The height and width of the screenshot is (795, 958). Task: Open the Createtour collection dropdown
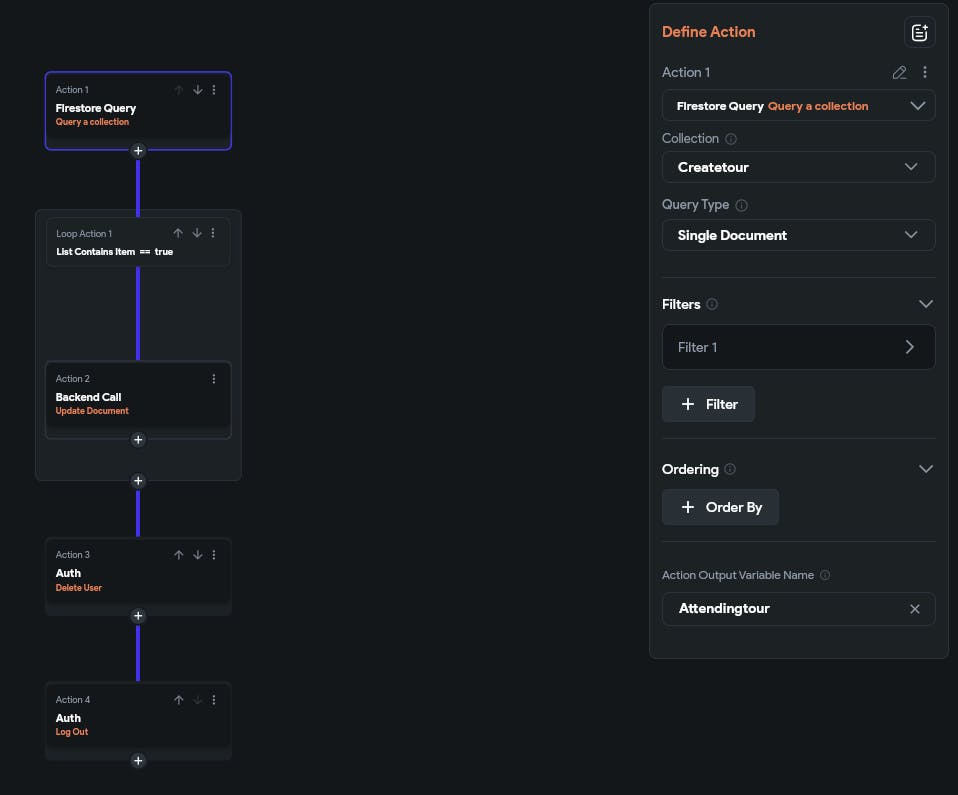798,167
